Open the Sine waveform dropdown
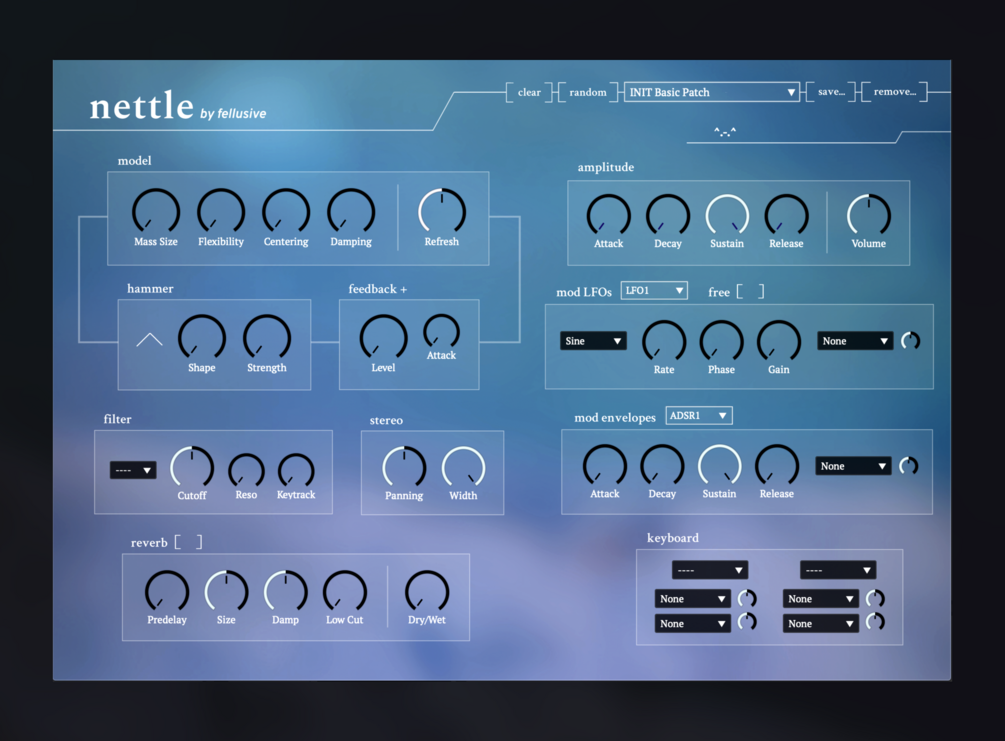This screenshot has width=1005, height=741. pyautogui.click(x=594, y=341)
